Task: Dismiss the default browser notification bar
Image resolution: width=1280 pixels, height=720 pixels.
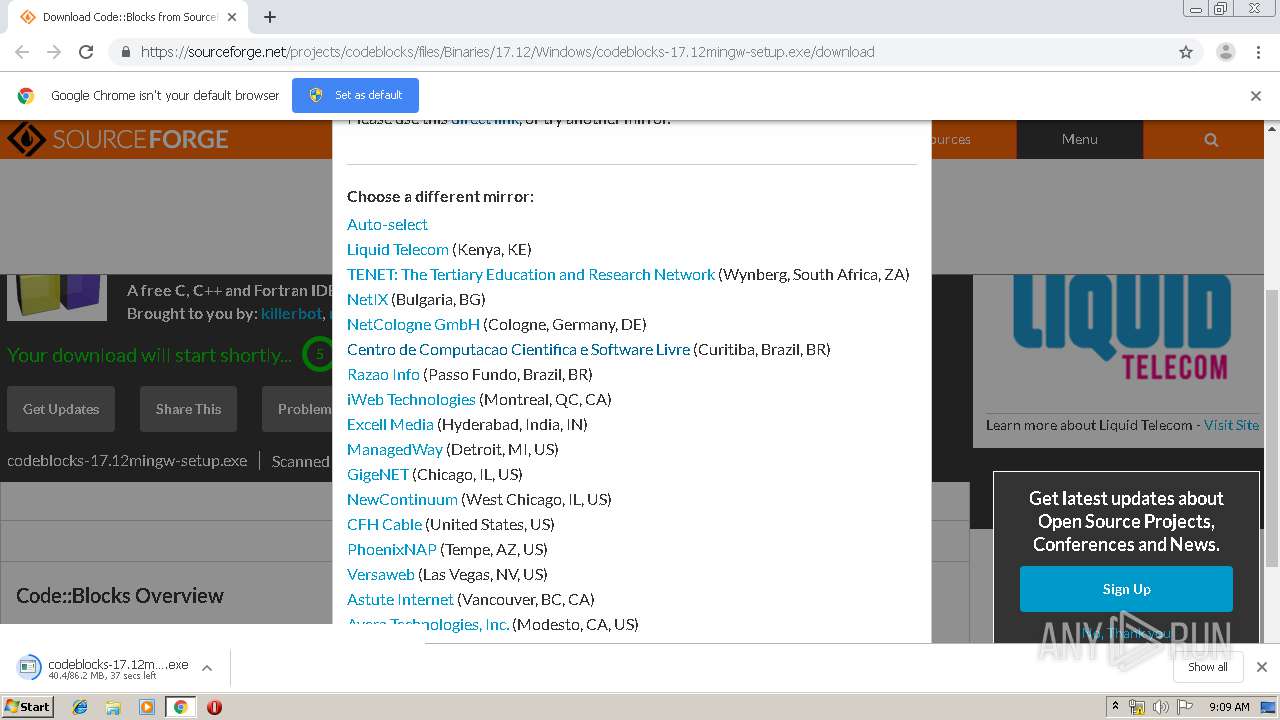Action: point(1256,96)
